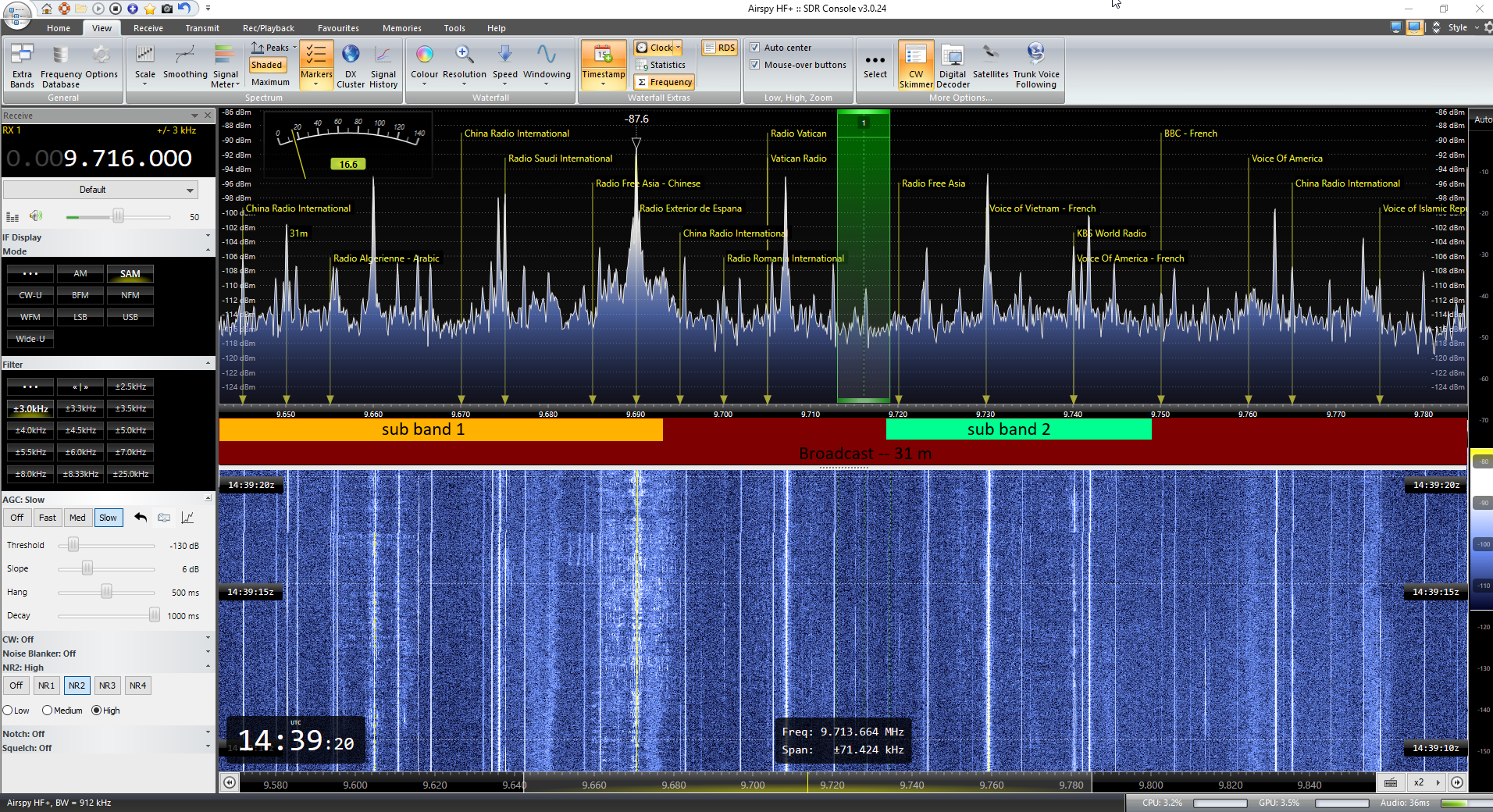Switch to the Receive ribbon tab
Image resolution: width=1493 pixels, height=812 pixels.
click(x=148, y=28)
